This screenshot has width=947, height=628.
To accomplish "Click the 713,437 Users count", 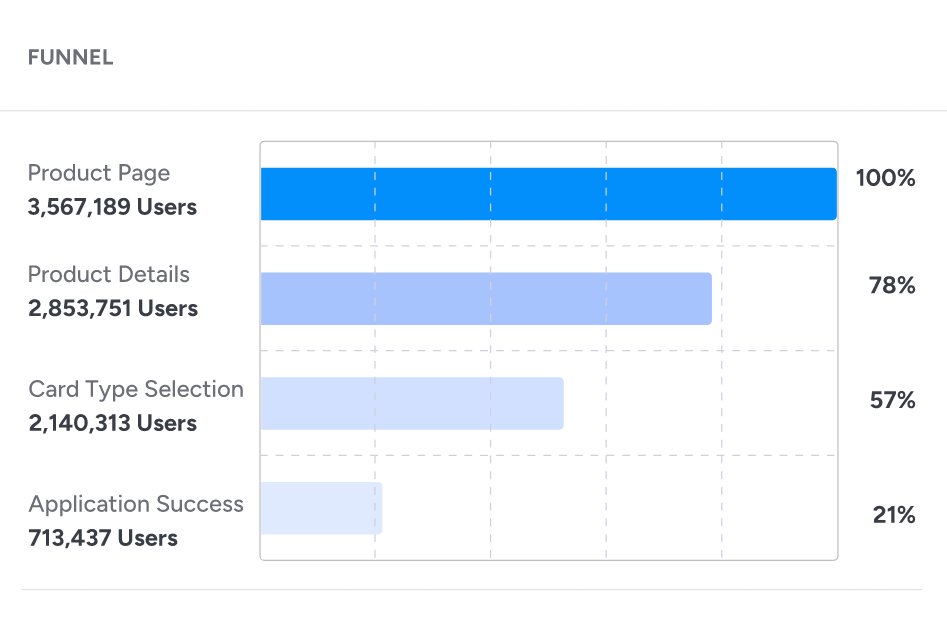I will [x=103, y=538].
